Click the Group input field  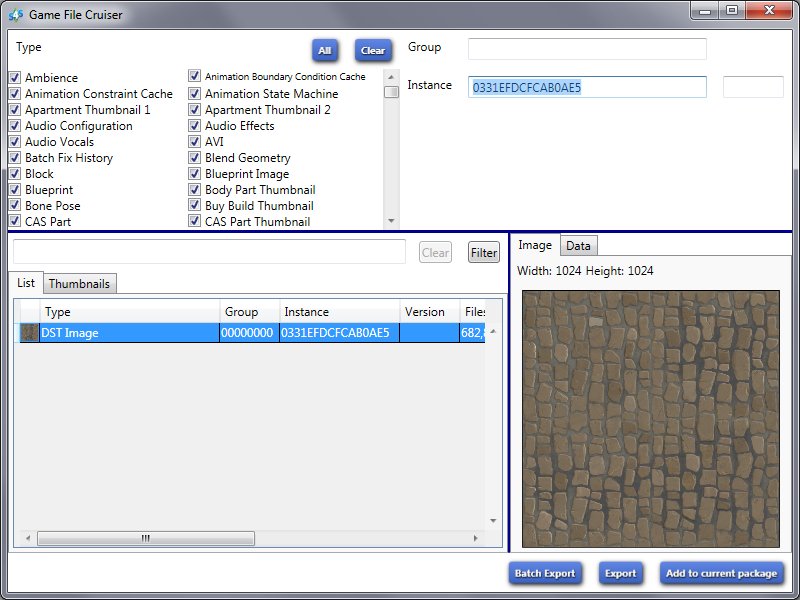coord(587,49)
